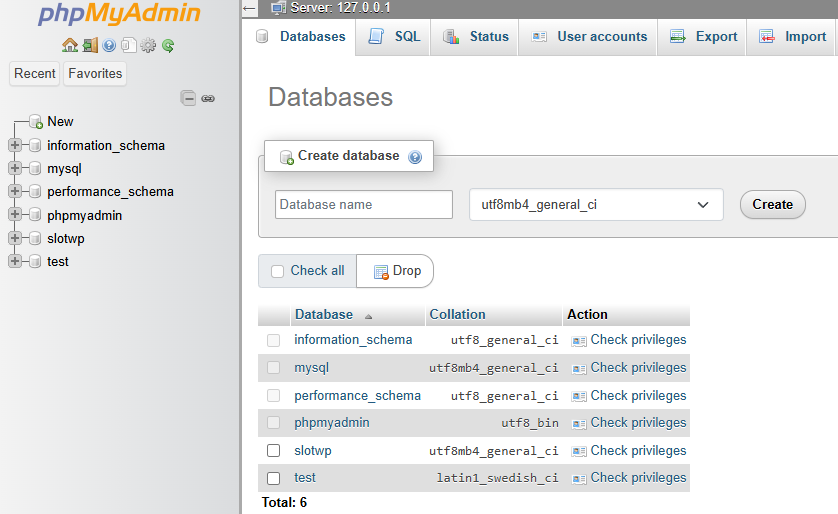Click the server icon in breadcrumb

tap(278, 8)
